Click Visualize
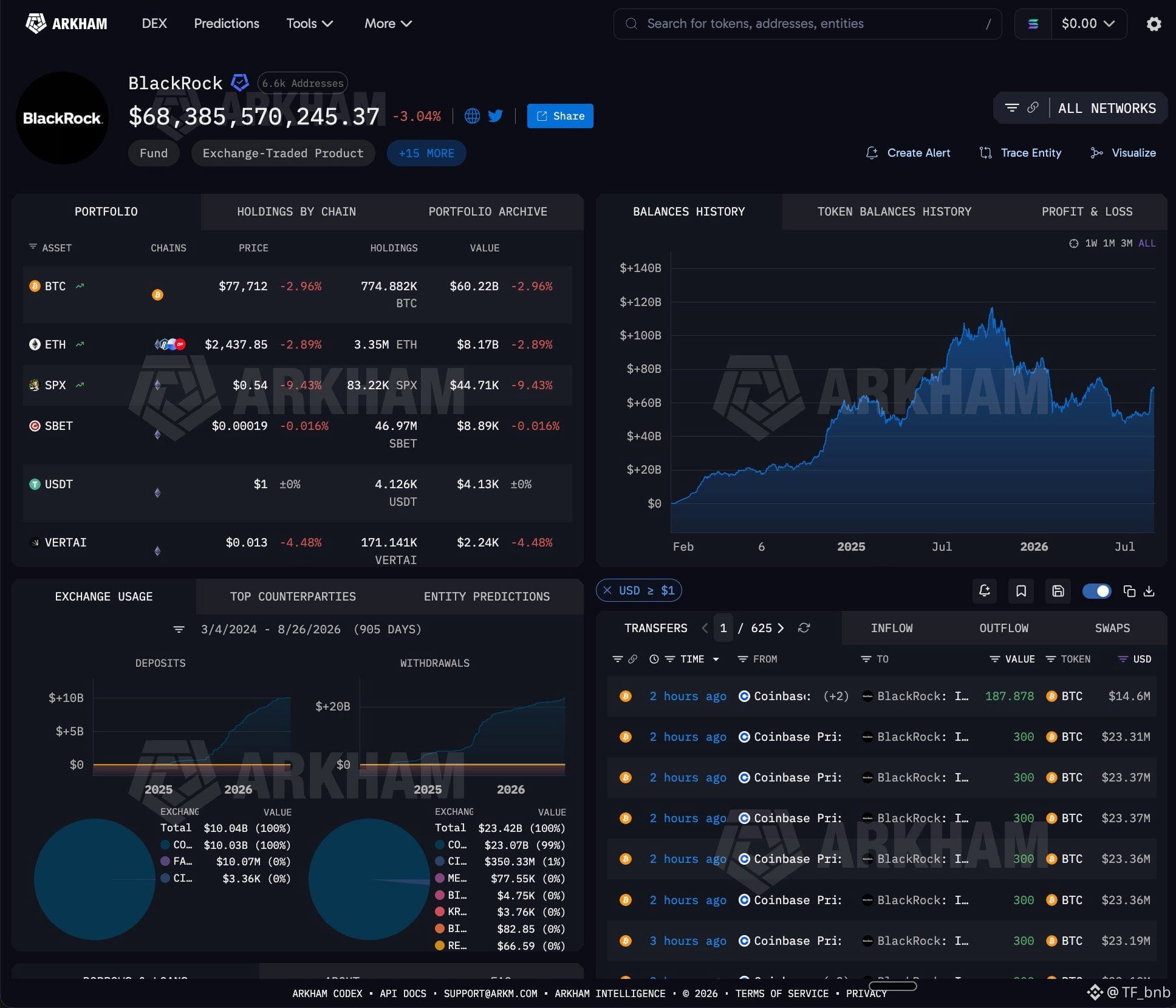This screenshot has height=1008, width=1176. coord(1123,153)
